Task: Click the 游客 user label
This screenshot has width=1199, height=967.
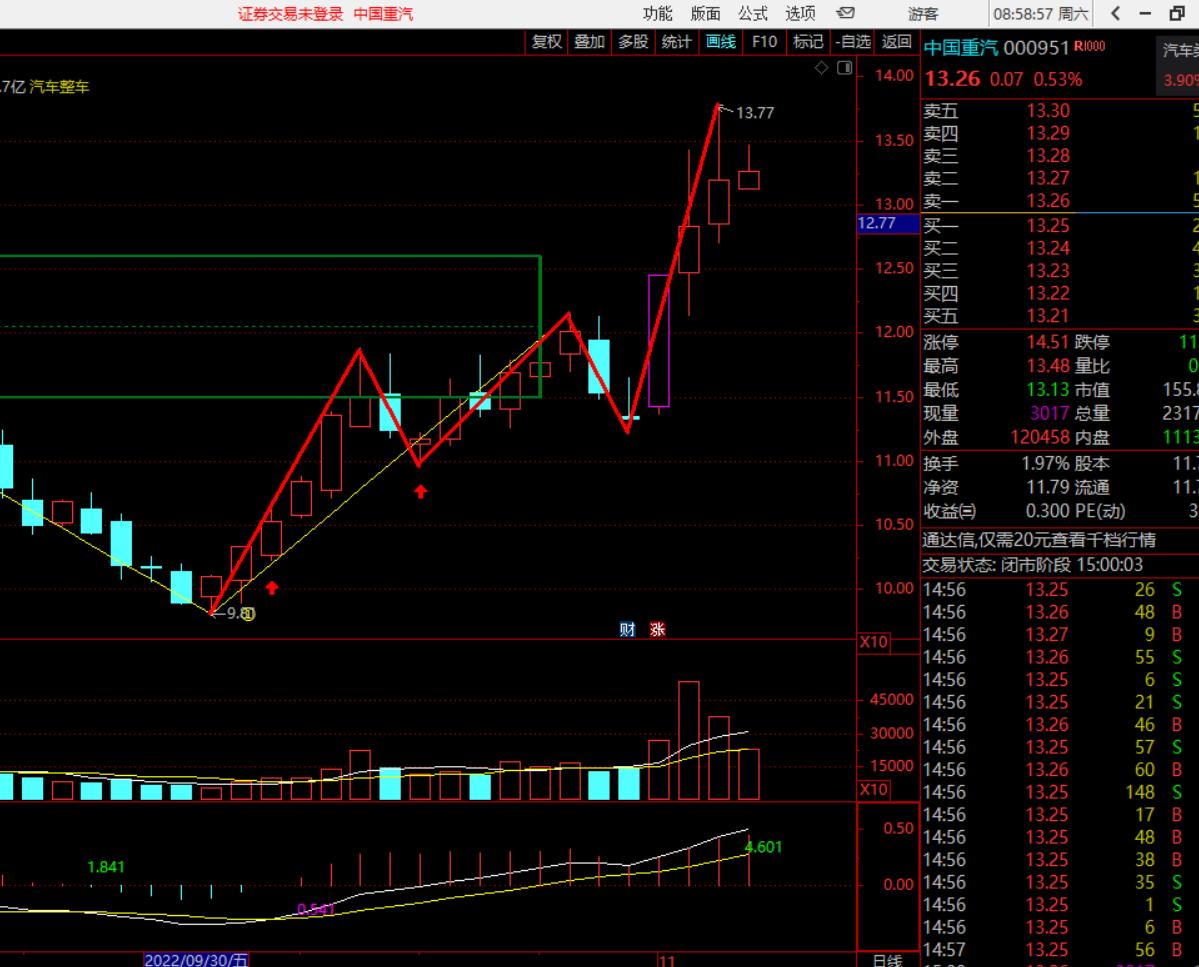Action: click(922, 14)
